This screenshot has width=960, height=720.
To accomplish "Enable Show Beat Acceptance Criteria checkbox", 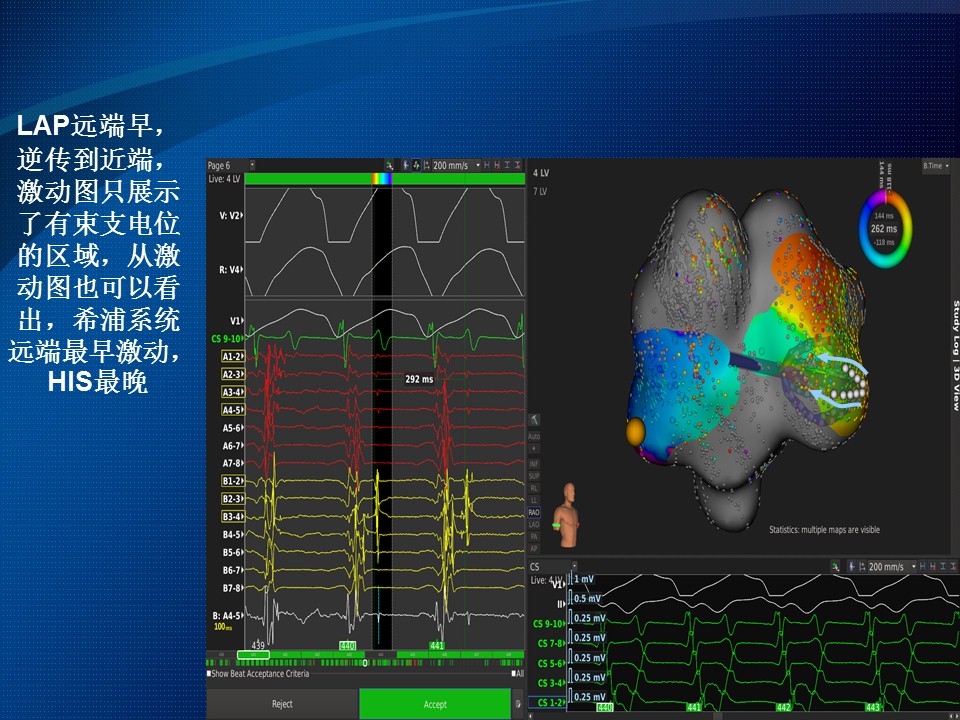I will [209, 673].
